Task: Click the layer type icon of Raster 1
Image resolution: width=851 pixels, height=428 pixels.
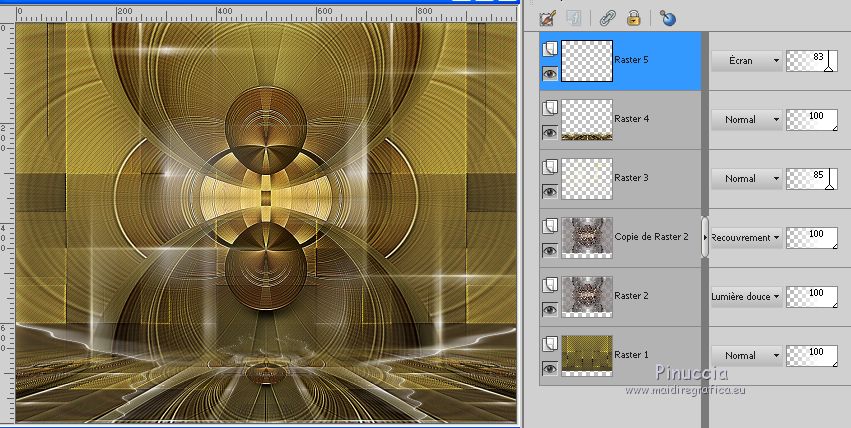Action: pyautogui.click(x=548, y=343)
